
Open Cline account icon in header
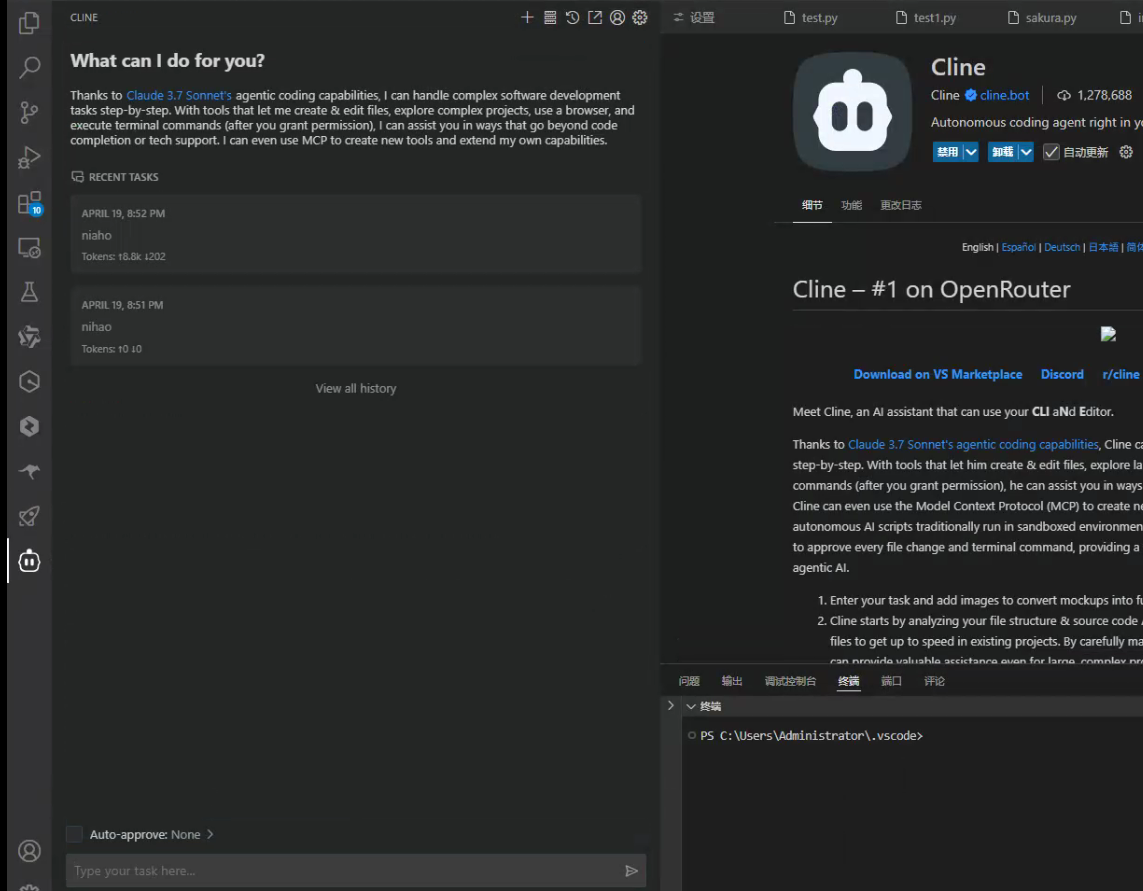(x=617, y=17)
